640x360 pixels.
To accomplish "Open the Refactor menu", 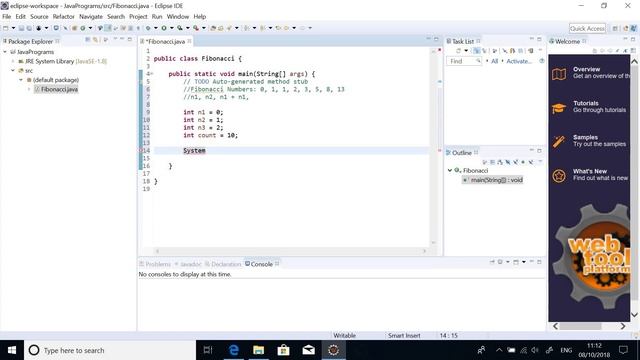I will click(x=64, y=17).
